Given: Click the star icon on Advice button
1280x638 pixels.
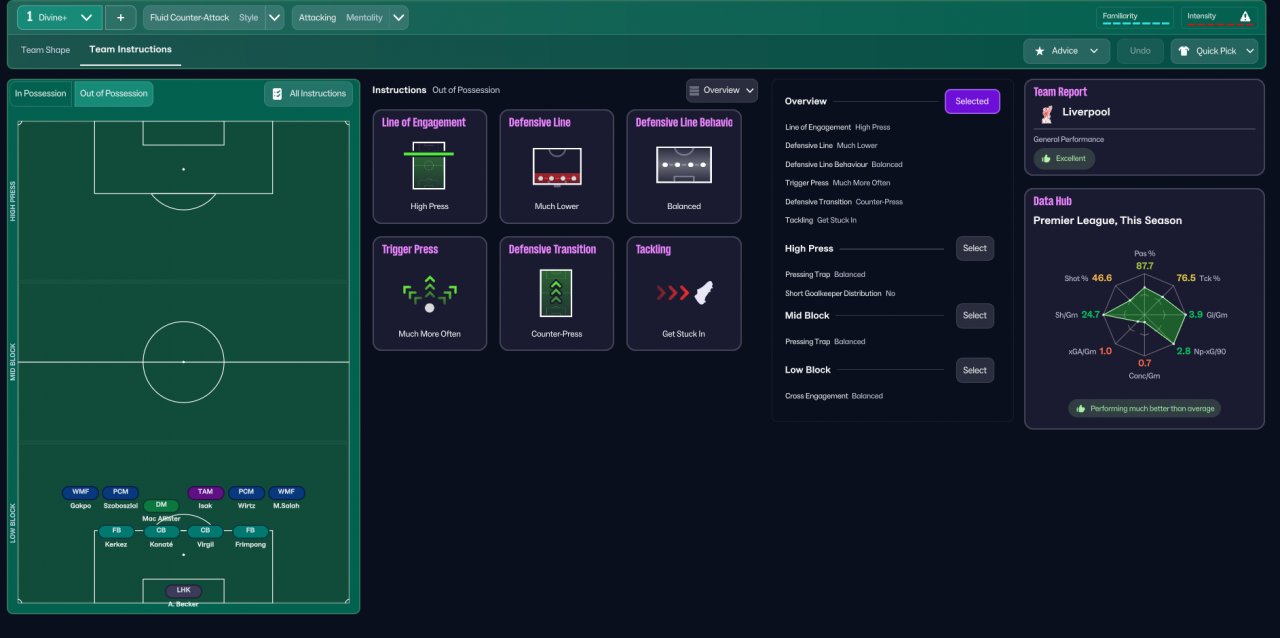Looking at the screenshot, I should (1040, 51).
